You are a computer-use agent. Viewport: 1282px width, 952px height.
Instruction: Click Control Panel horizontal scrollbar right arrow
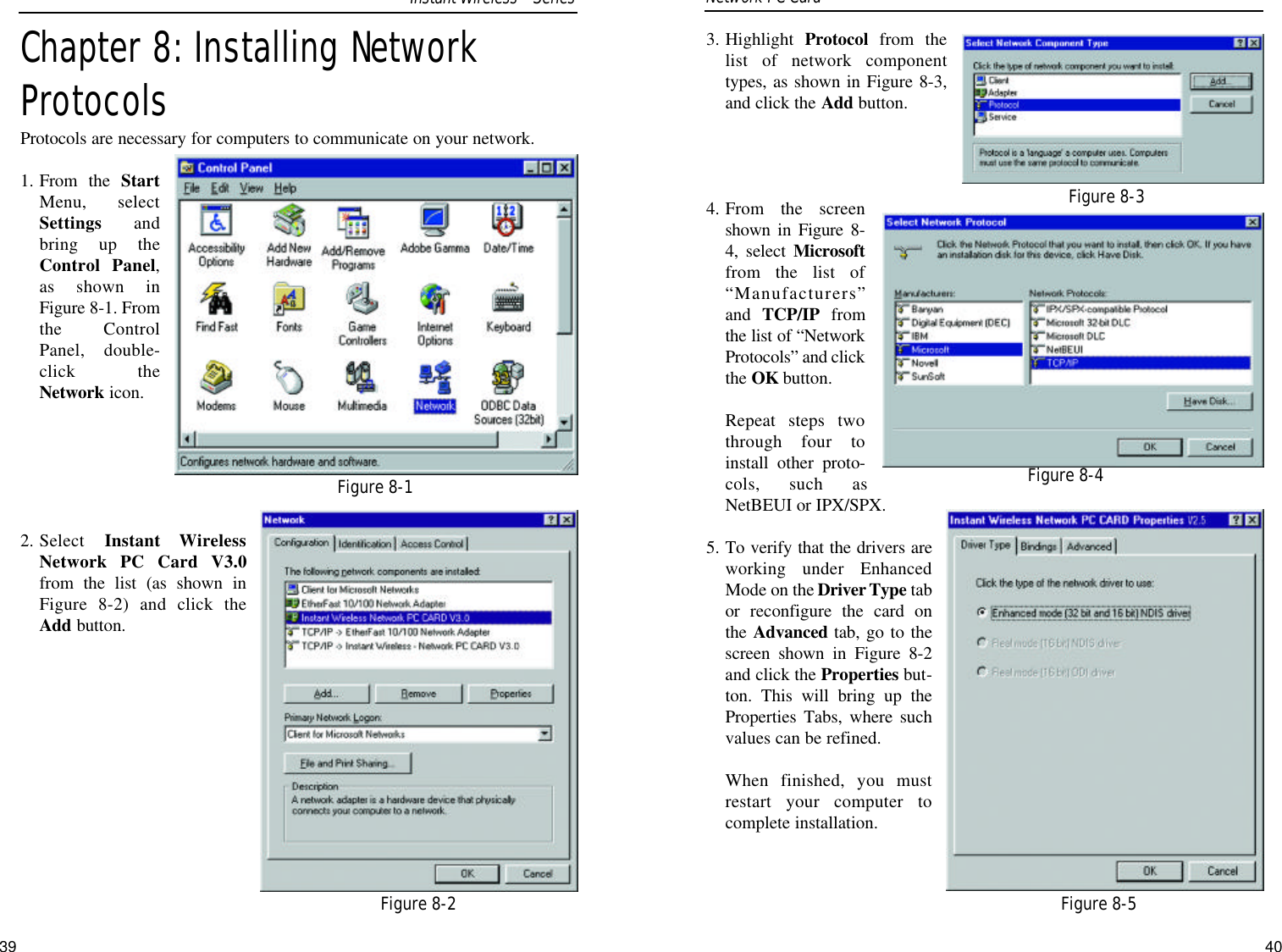[550, 439]
